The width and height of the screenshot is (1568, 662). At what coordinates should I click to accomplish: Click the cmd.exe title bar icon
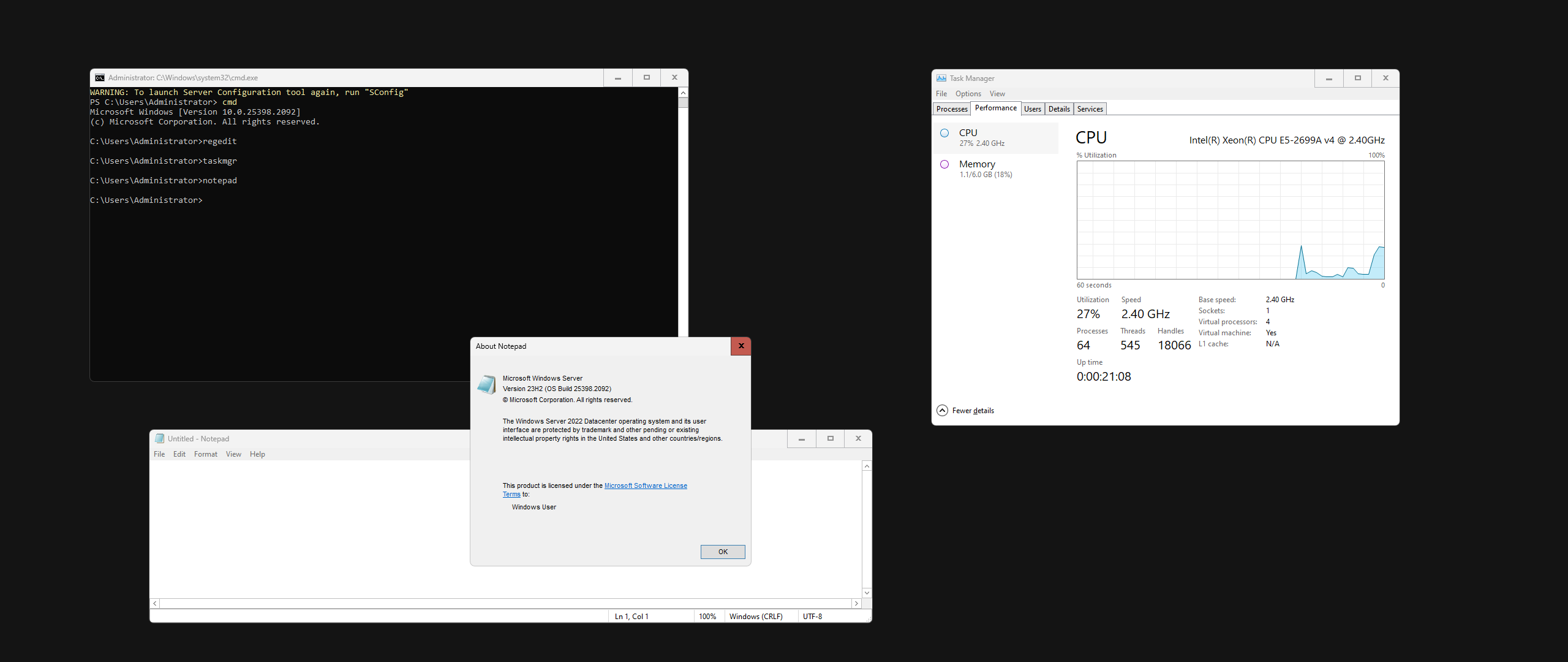(100, 78)
